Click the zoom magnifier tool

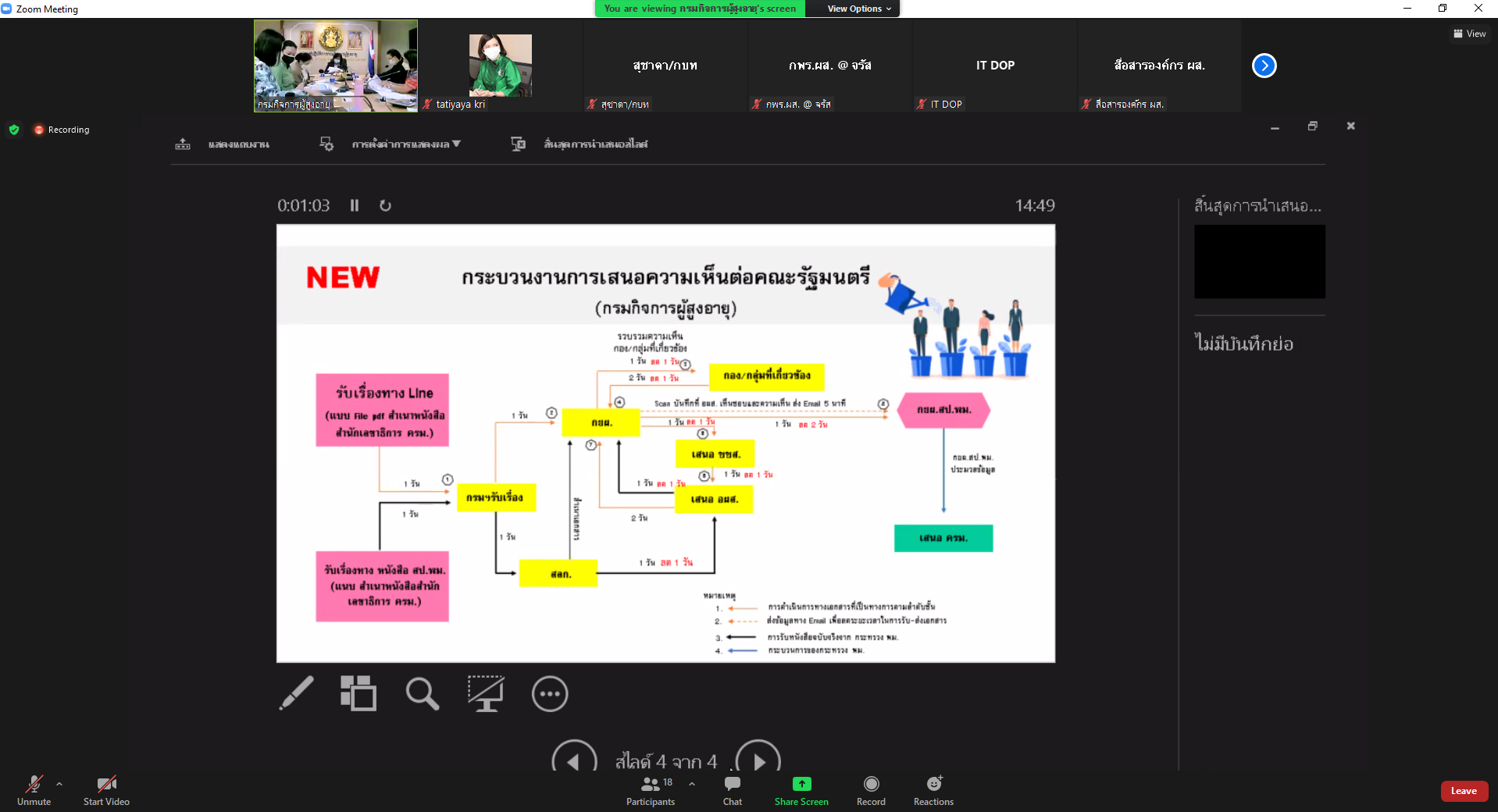pyautogui.click(x=423, y=693)
